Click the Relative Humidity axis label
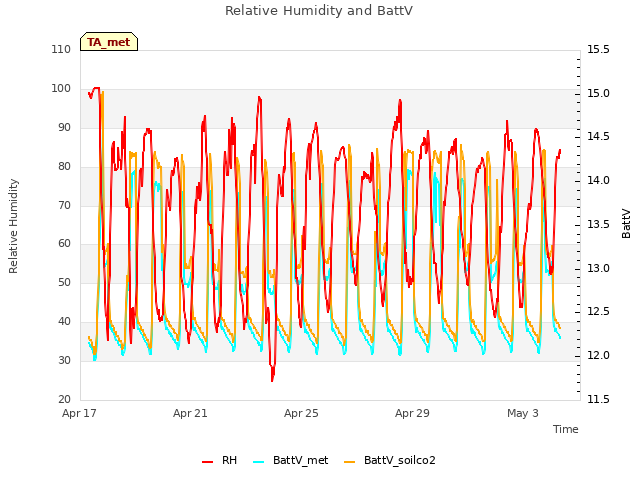Image resolution: width=640 pixels, height=480 pixels. tap(13, 226)
